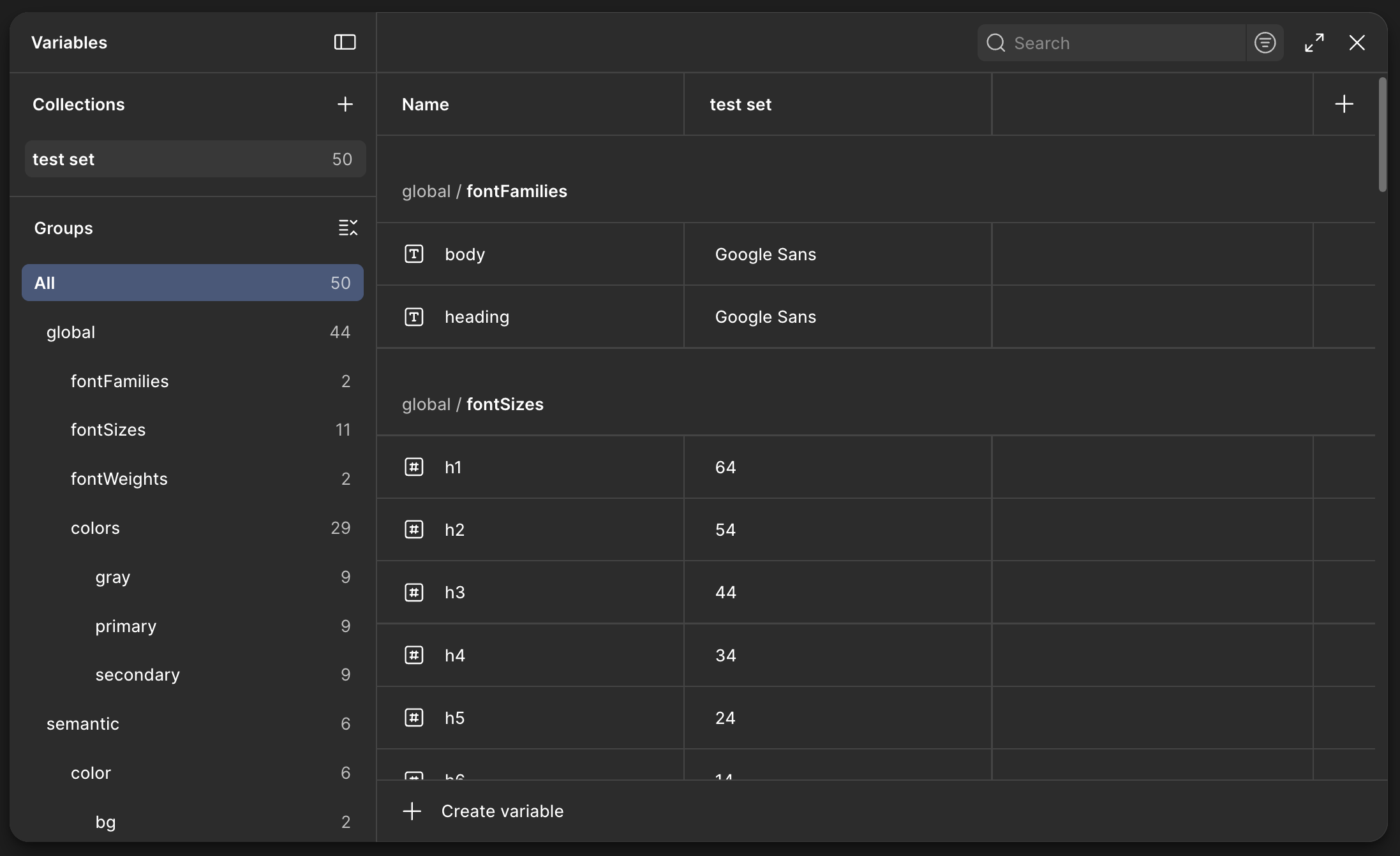1400x856 pixels.
Task: Open the fontSizes group
Action: coord(193,429)
